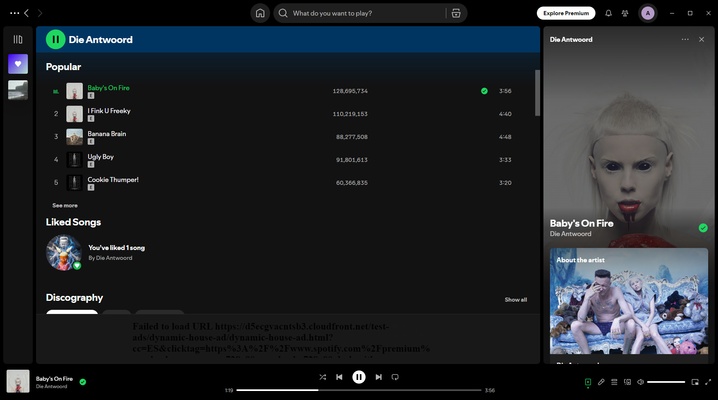The image size is (718, 400).
Task: Select Banana Brain track
Action: (107, 134)
